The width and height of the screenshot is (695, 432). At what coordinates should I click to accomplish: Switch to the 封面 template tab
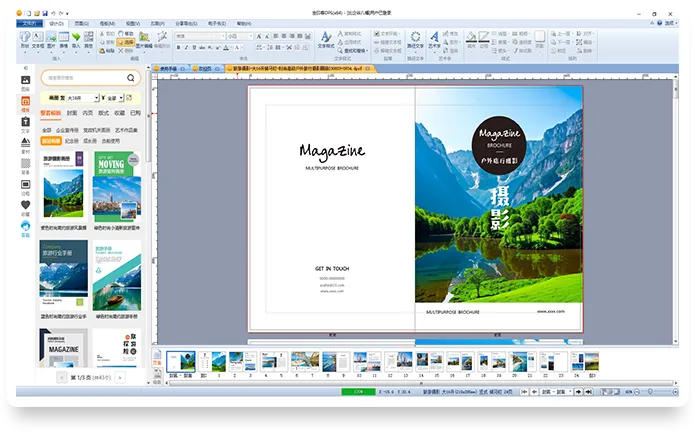(x=71, y=113)
